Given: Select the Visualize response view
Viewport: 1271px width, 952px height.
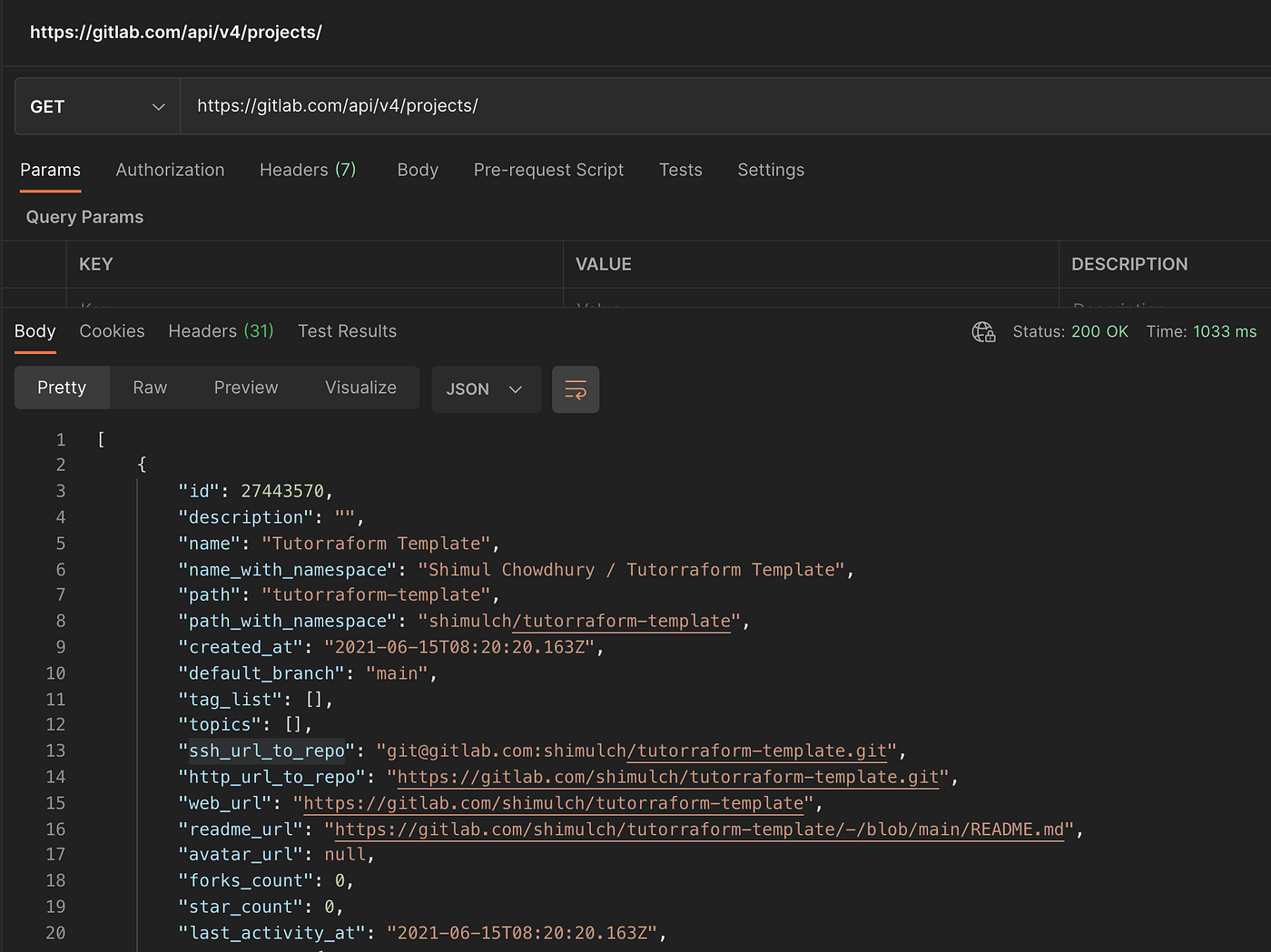Looking at the screenshot, I should point(360,388).
